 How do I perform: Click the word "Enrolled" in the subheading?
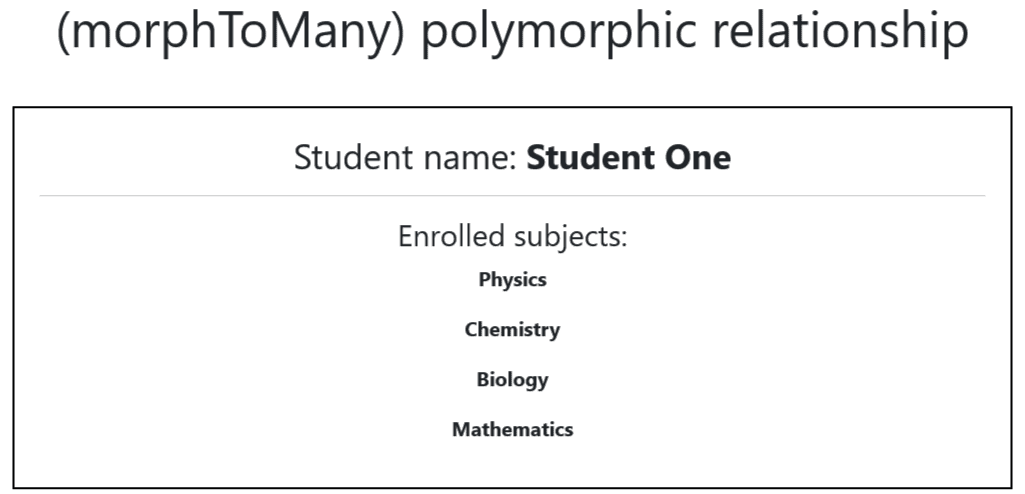click(x=452, y=237)
